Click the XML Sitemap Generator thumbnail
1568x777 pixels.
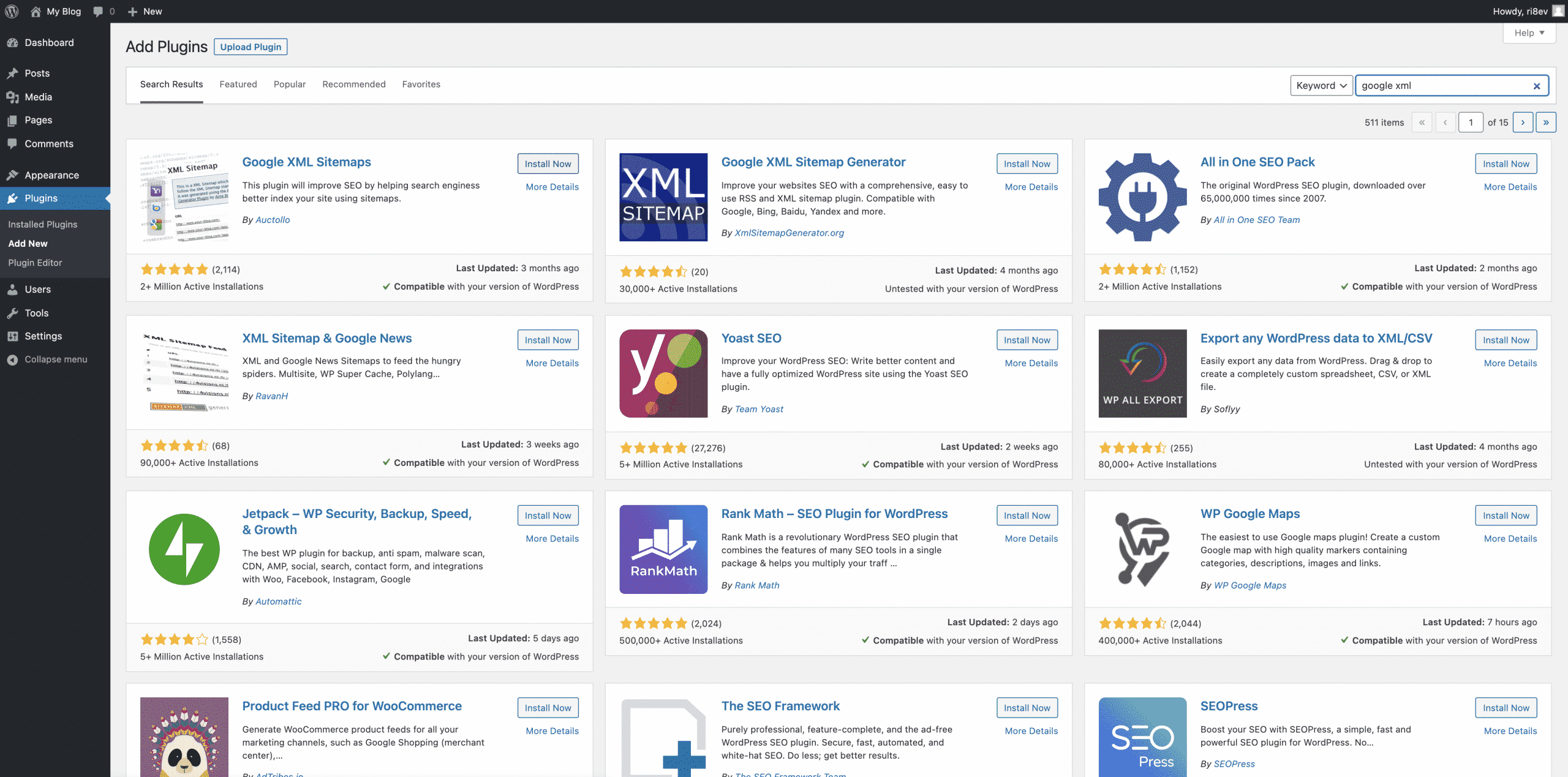coord(663,197)
